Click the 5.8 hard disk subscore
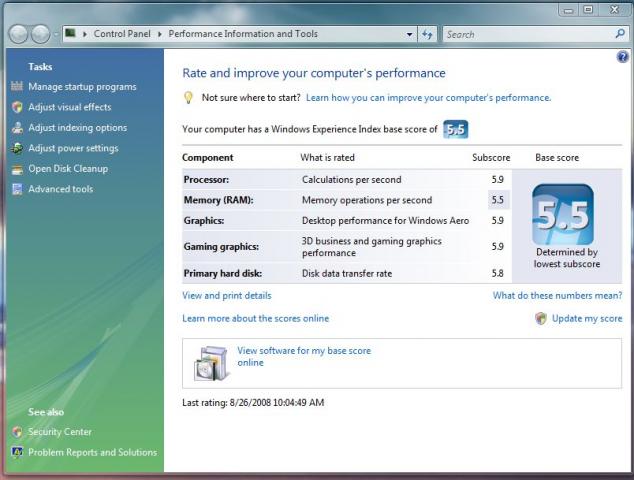634x480 pixels. coord(497,273)
